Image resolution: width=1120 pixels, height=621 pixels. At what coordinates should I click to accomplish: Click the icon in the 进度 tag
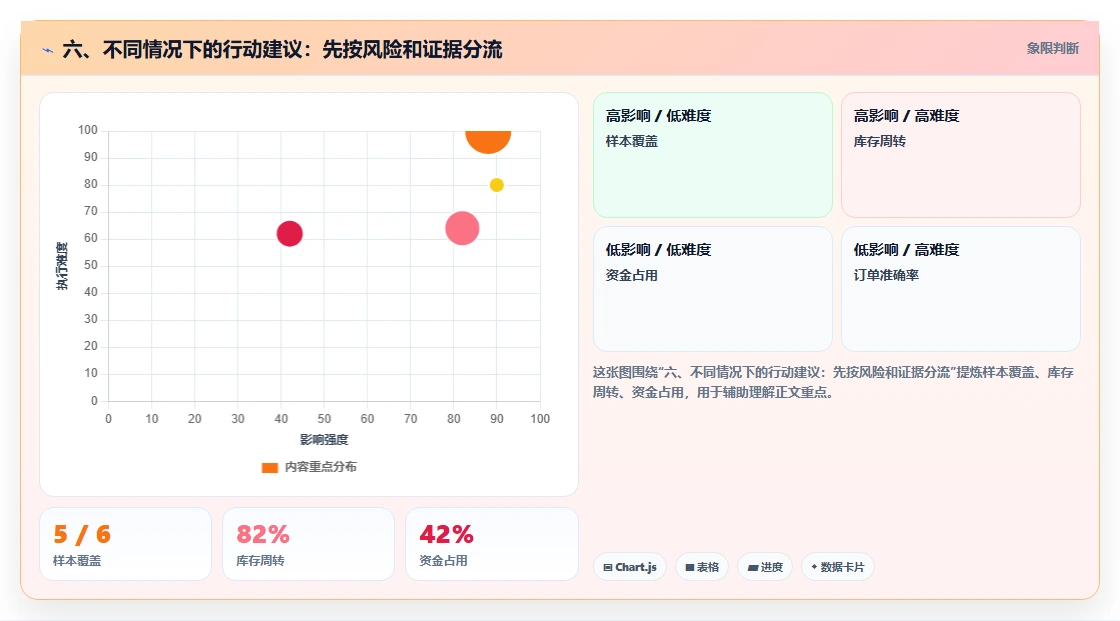(752, 568)
